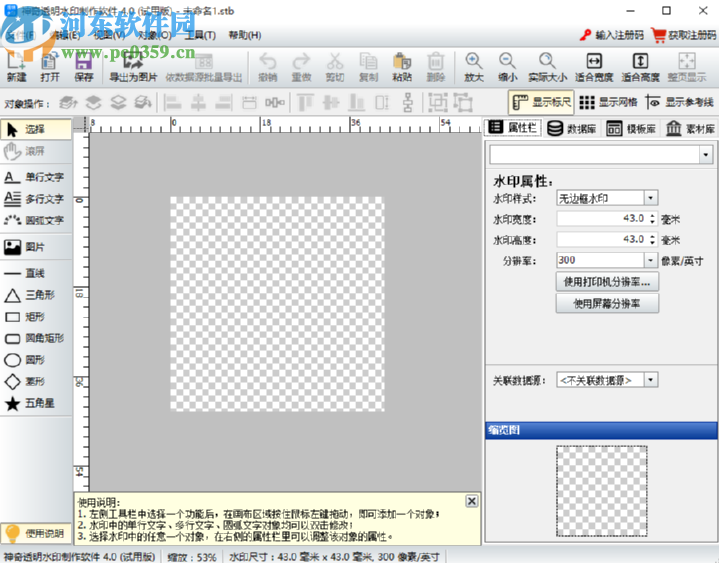Viewport: 719px width, 563px height.
Task: Select the 图片 image tool
Action: click(36, 246)
